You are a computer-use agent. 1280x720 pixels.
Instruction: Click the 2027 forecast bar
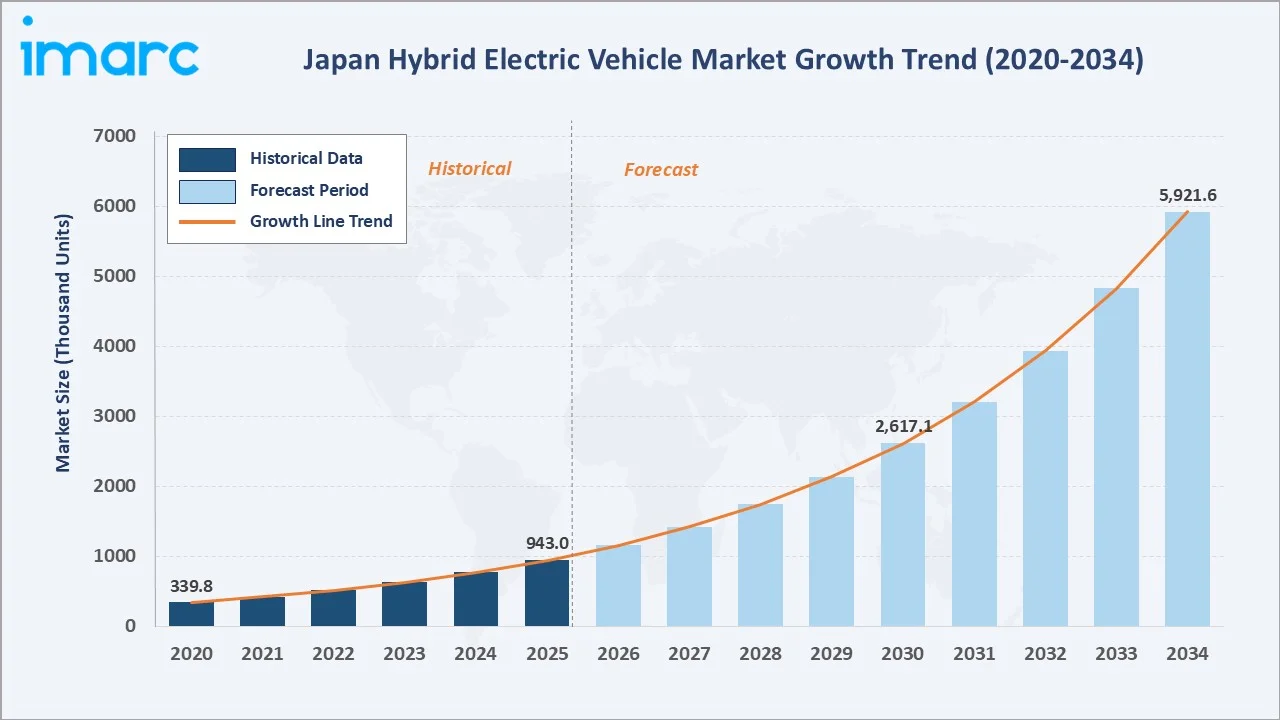[x=689, y=576]
